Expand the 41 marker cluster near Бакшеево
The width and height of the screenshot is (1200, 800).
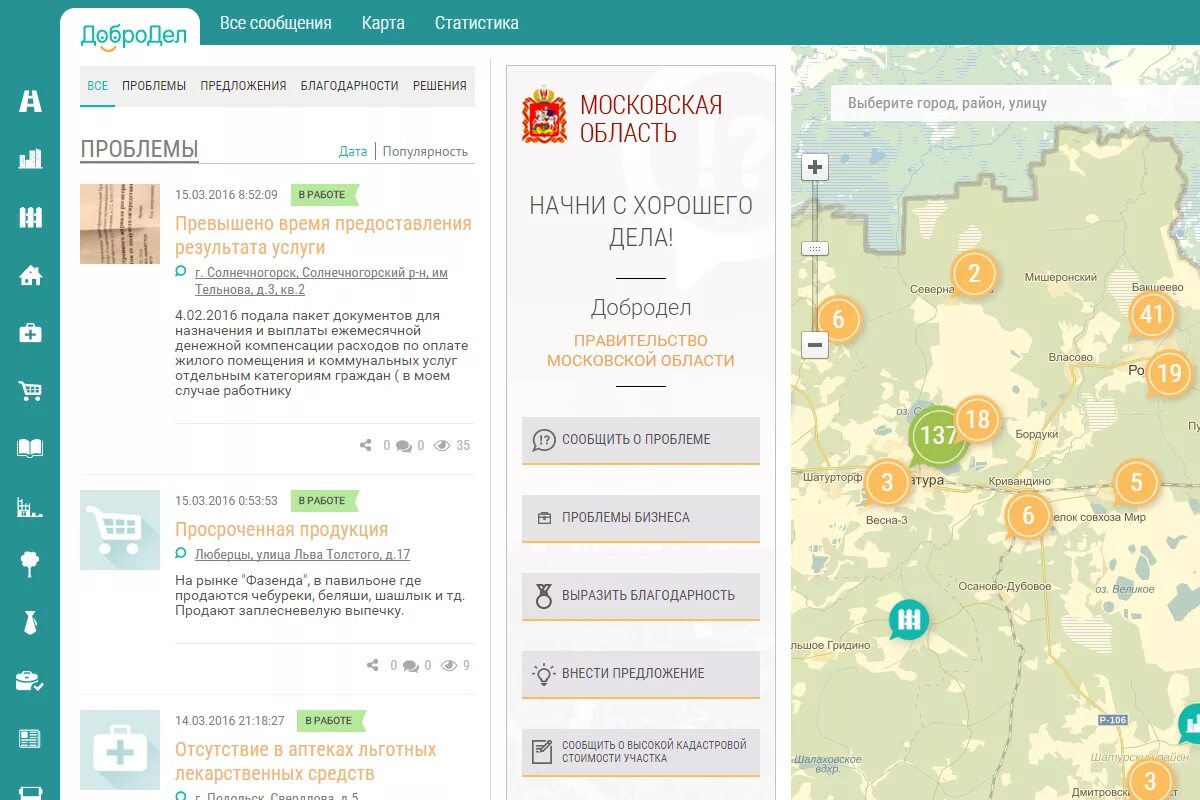point(1152,315)
